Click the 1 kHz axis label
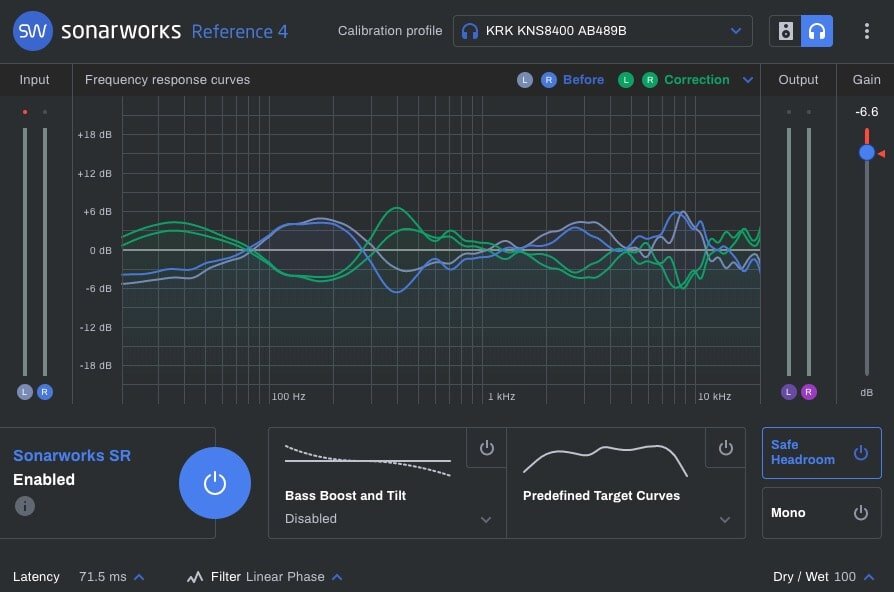 pos(502,396)
